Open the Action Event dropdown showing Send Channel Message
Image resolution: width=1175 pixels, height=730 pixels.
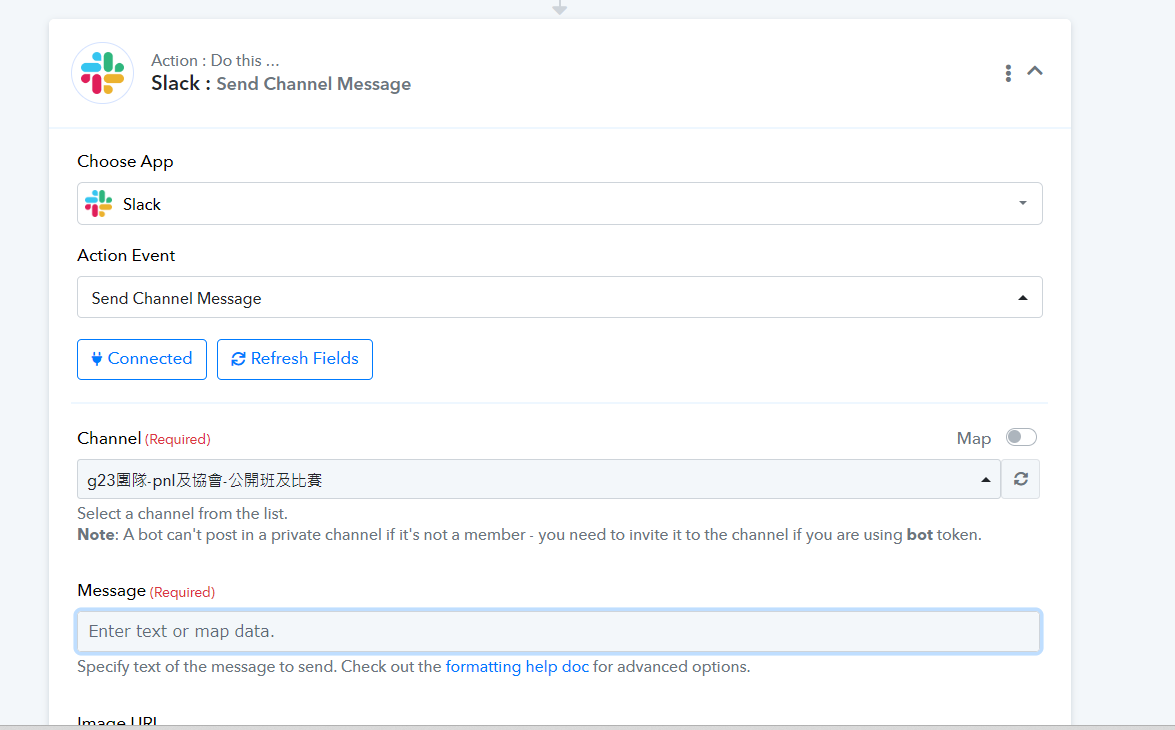tap(559, 298)
